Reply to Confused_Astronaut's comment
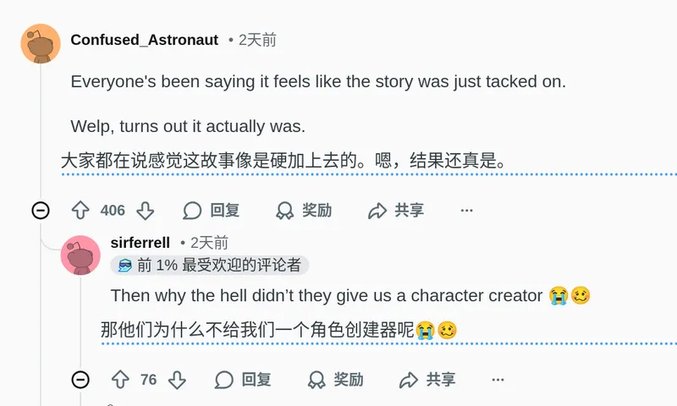The width and height of the screenshot is (677, 406). coord(211,210)
